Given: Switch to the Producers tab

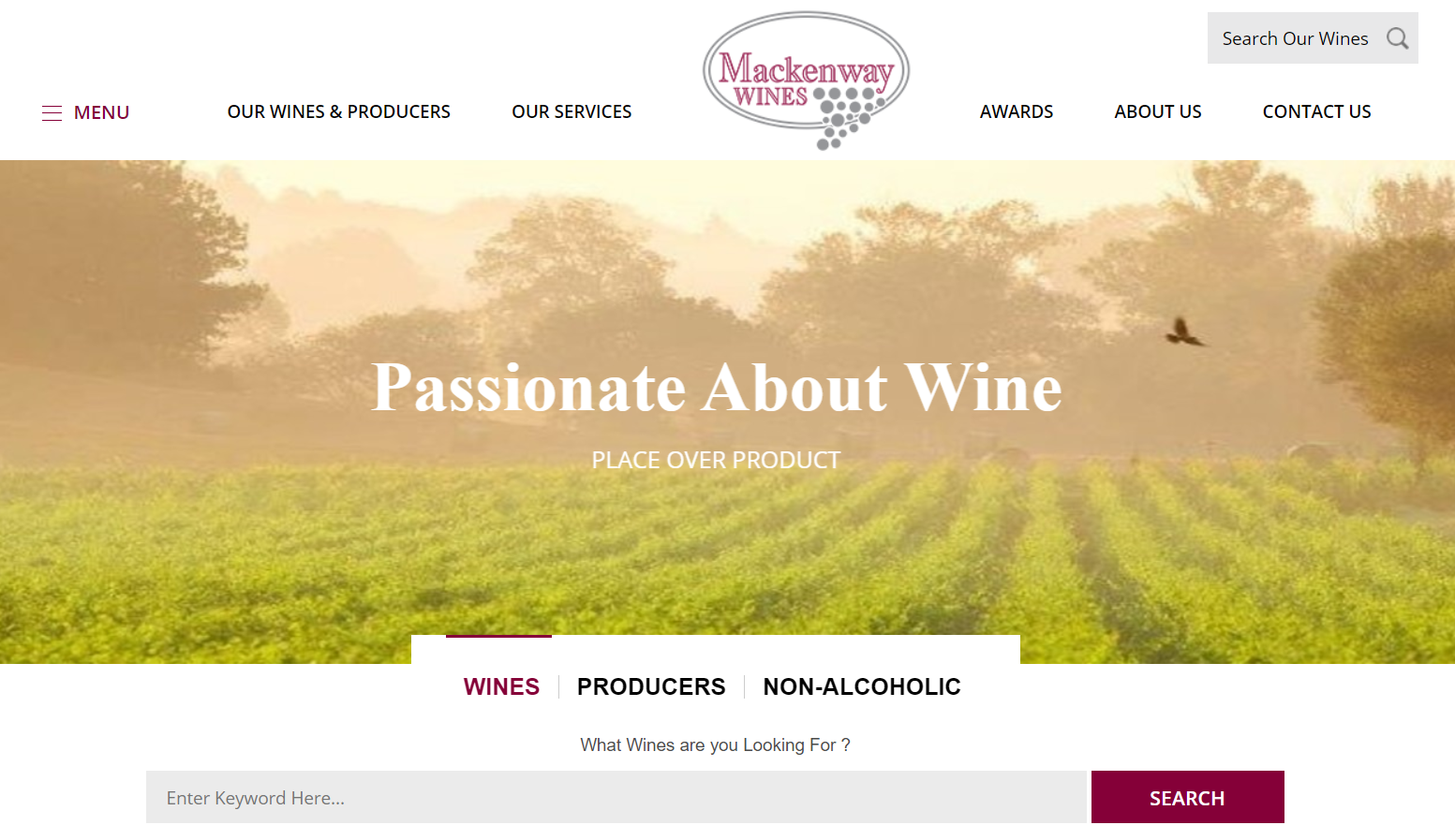Looking at the screenshot, I should [x=651, y=686].
